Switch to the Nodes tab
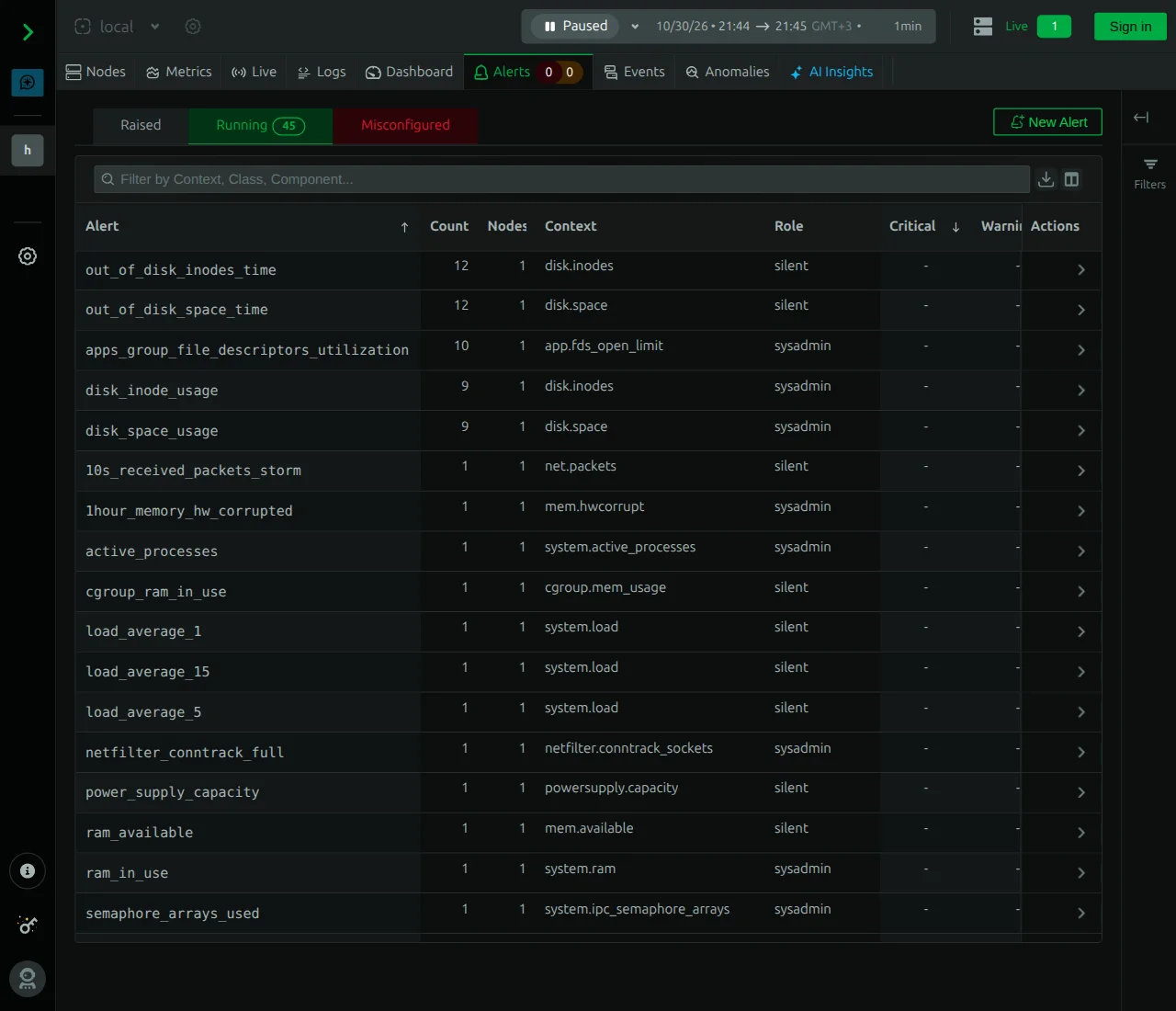The height and width of the screenshot is (1011, 1176). (x=96, y=72)
